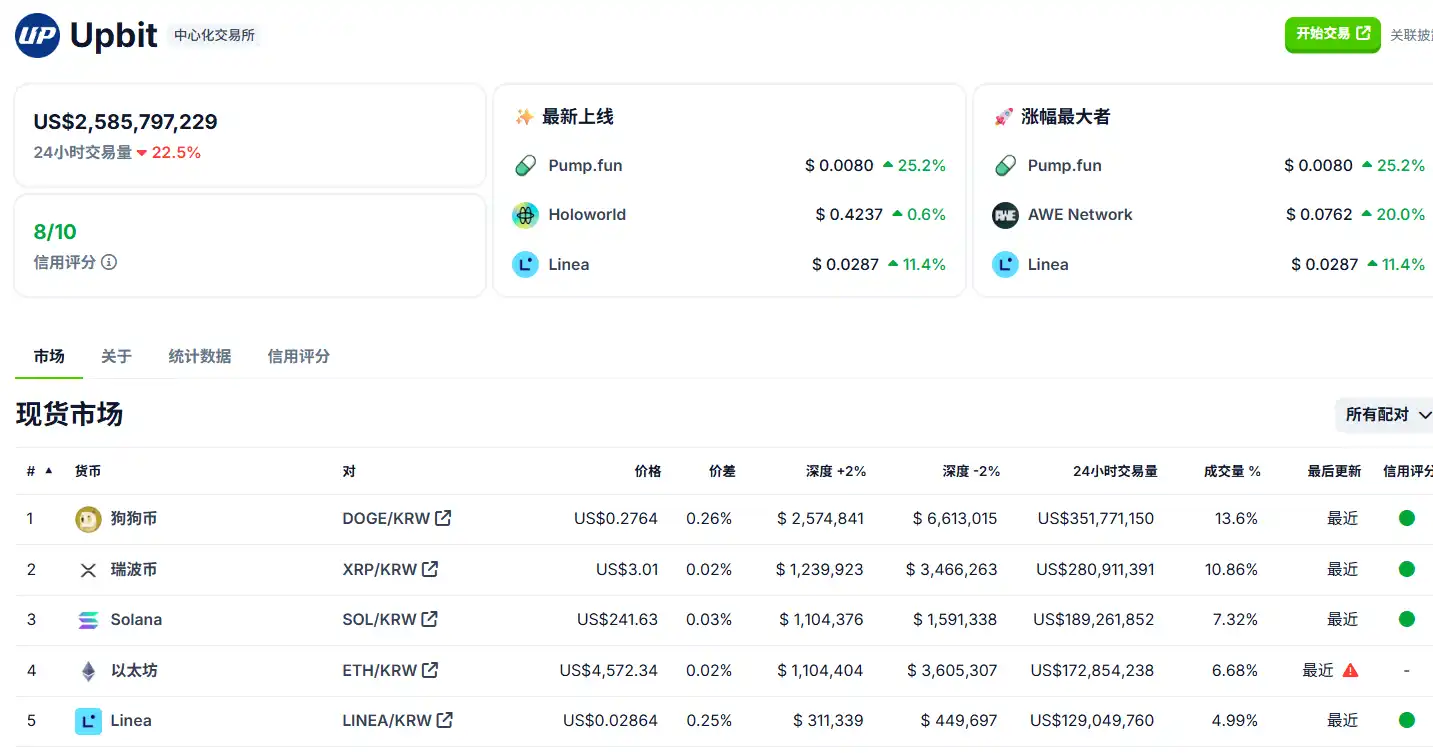Image resolution: width=1433 pixels, height=753 pixels.
Task: Click the Upbit logo icon
Action: pos(37,36)
